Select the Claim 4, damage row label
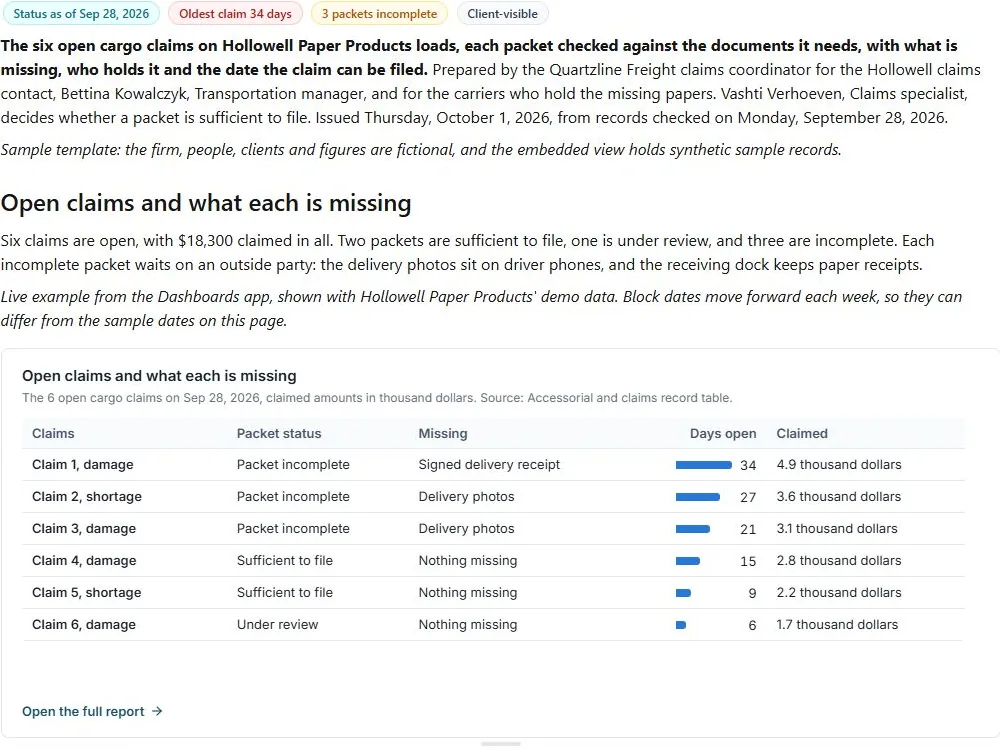Image resolution: width=1000 pixels, height=750 pixels. pyautogui.click(x=84, y=561)
